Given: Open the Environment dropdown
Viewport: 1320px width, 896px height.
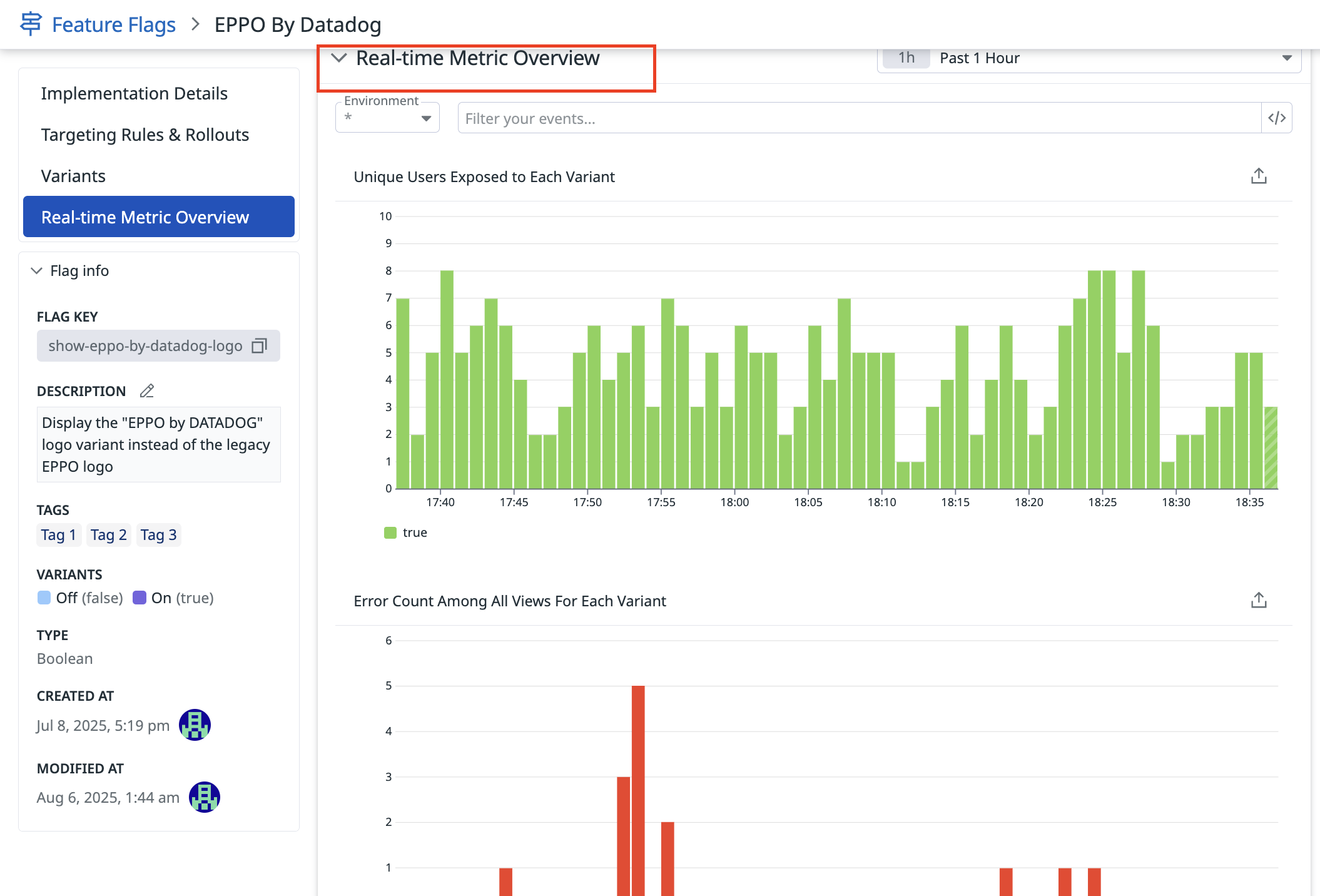Looking at the screenshot, I should click(387, 118).
